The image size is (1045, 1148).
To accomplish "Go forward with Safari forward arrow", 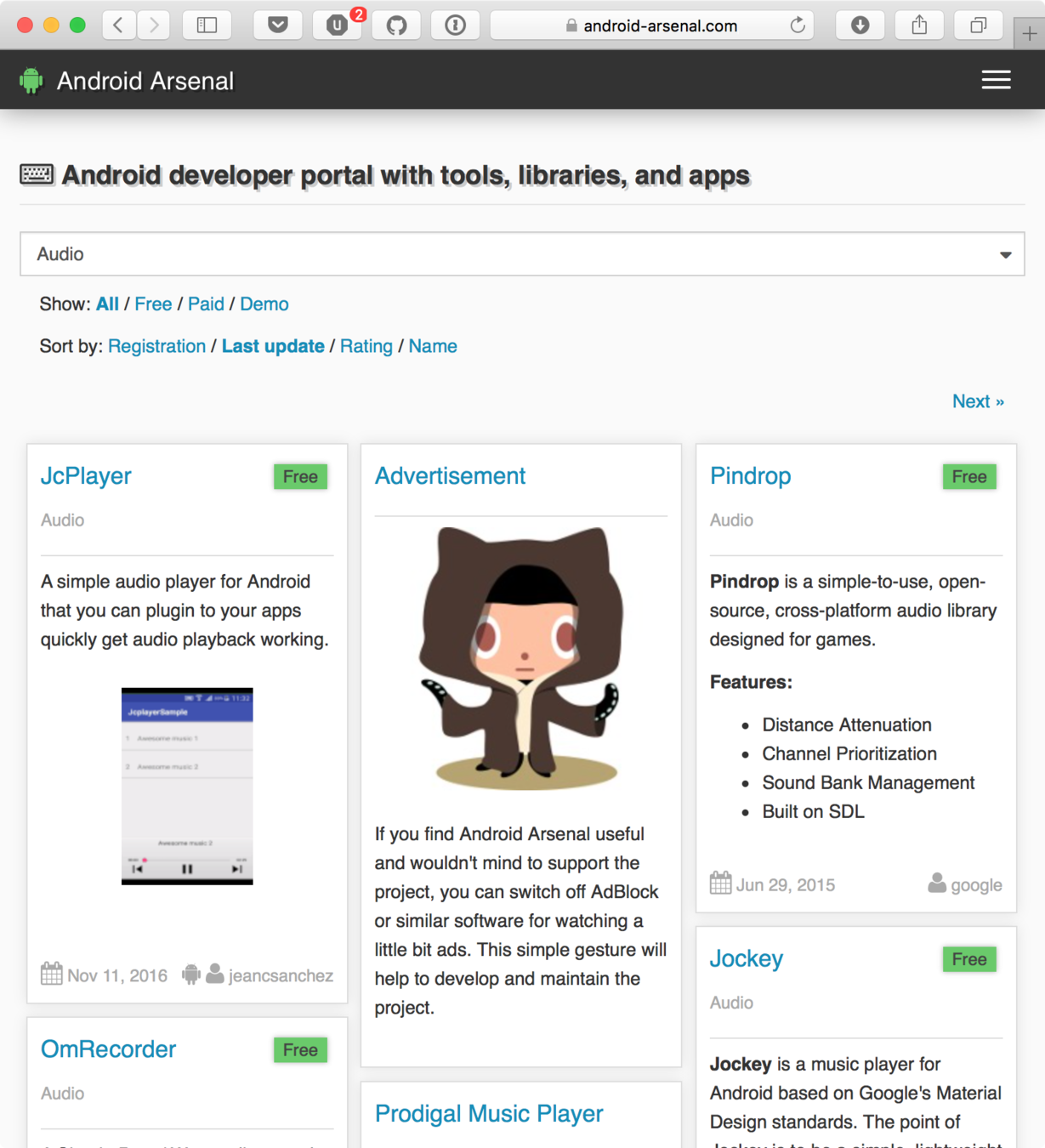I will click(153, 26).
